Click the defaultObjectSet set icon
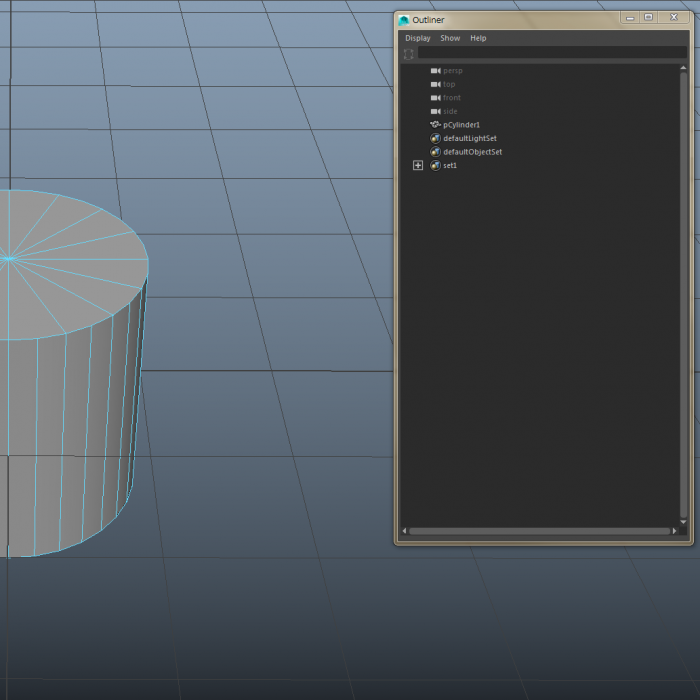The image size is (700, 700). (x=435, y=152)
